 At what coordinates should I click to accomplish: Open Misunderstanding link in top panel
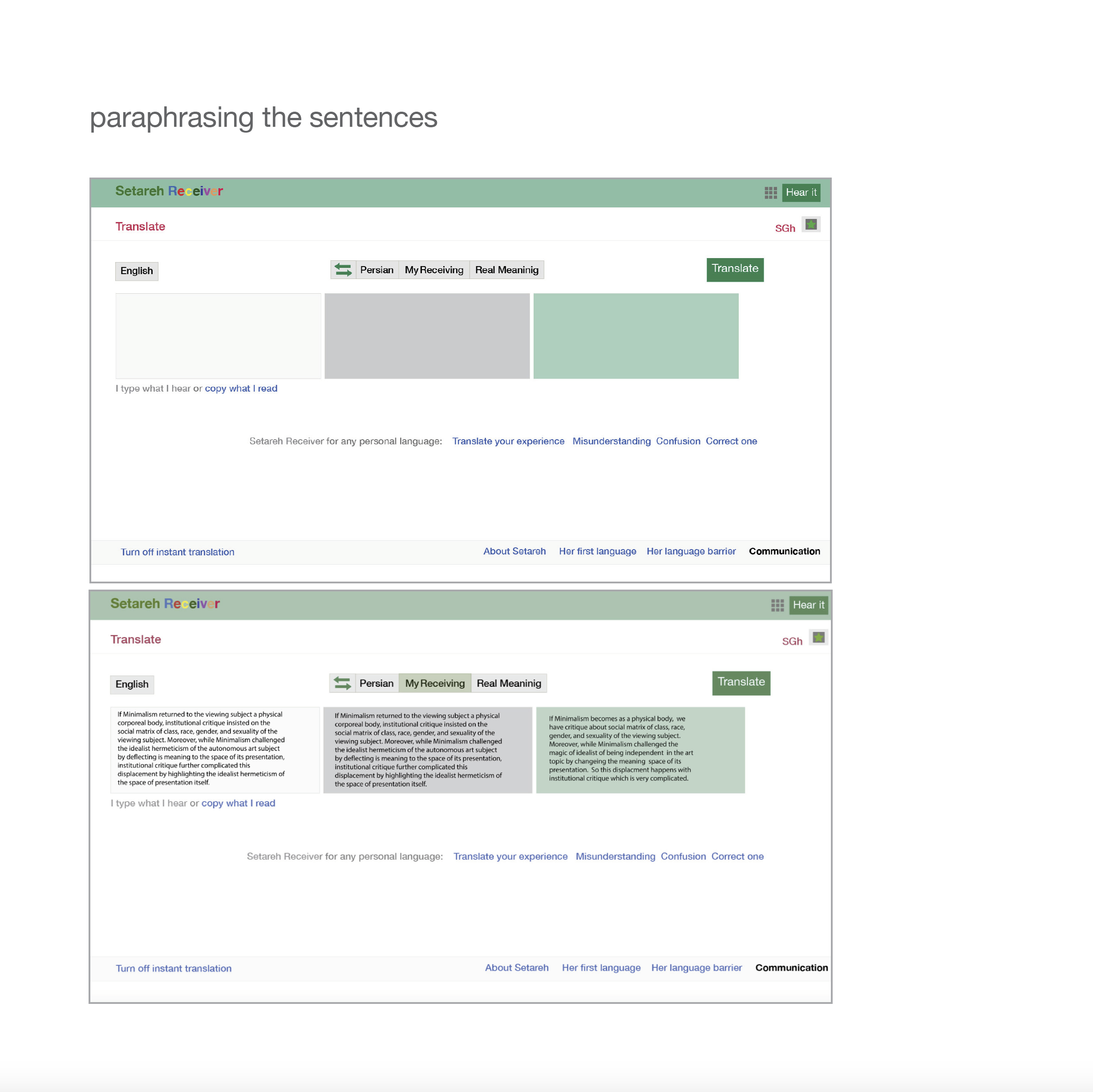611,441
